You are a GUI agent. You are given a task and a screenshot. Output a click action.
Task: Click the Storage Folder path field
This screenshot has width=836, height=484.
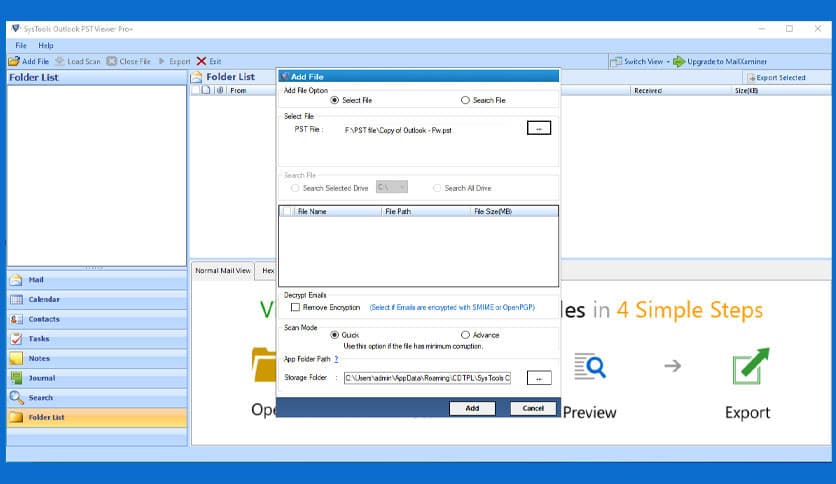tap(427, 378)
